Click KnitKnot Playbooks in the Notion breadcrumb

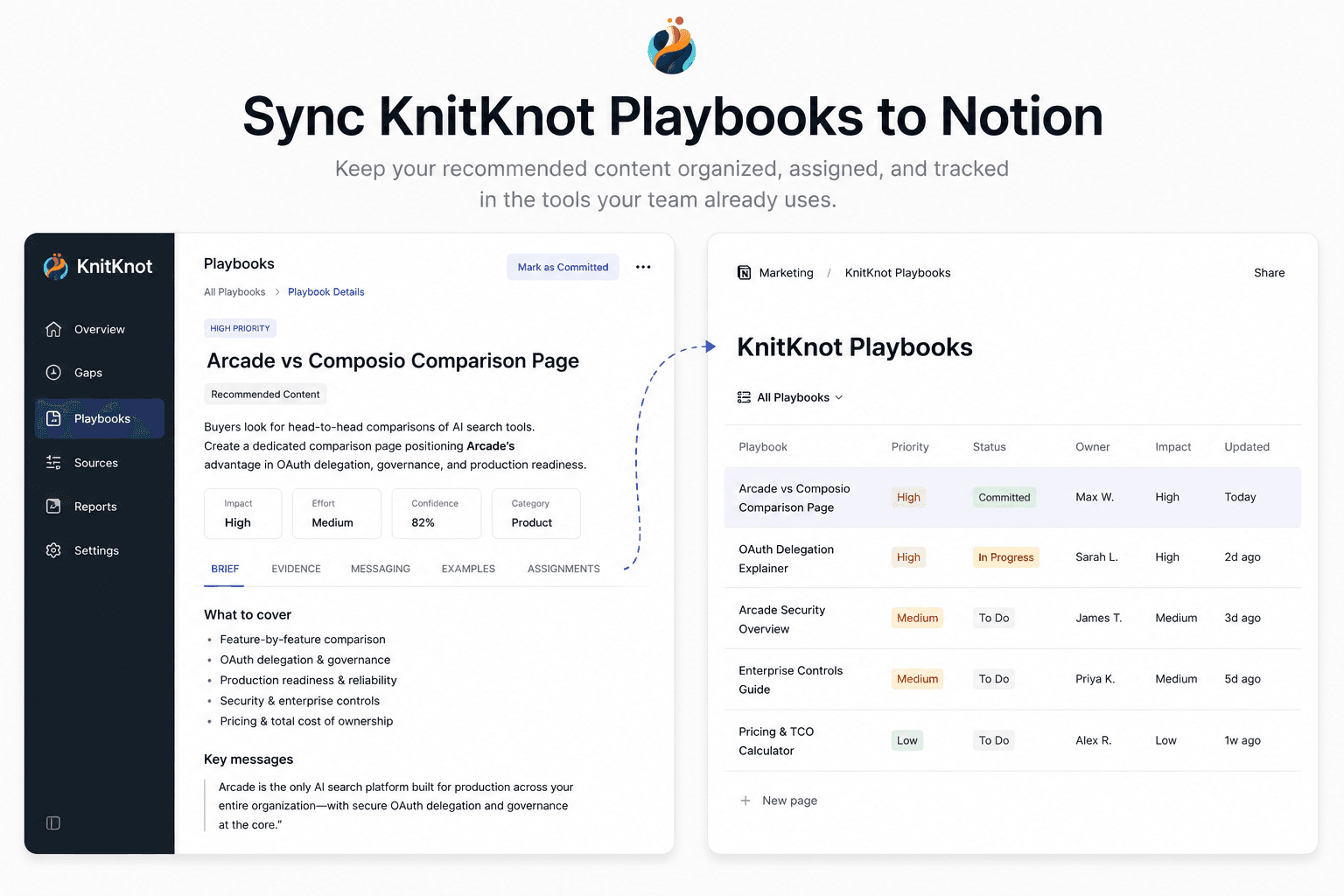898,273
